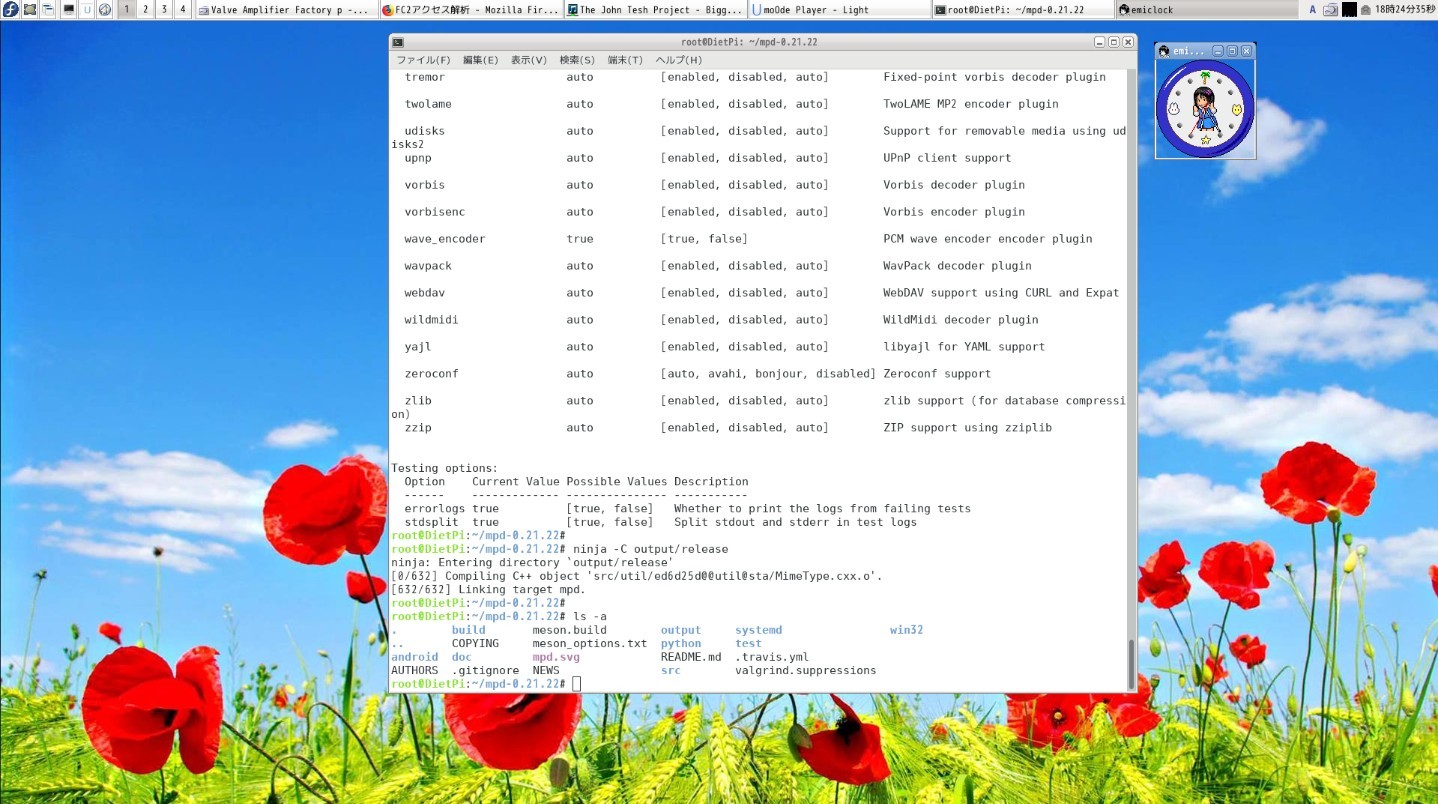The image size is (1438, 804).
Task: Click the moOde 'U' launcher icon
Action: 87,8
